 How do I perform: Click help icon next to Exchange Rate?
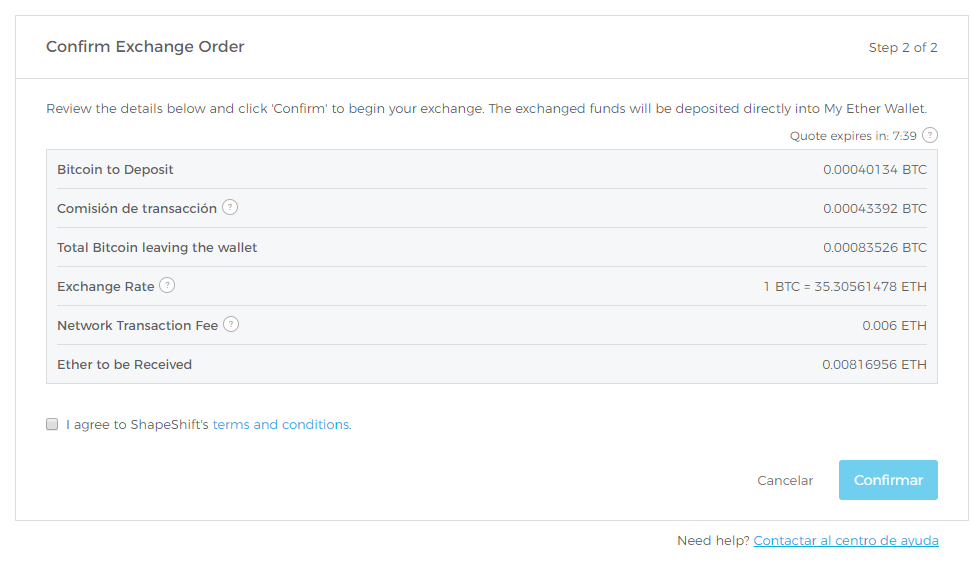(x=167, y=285)
